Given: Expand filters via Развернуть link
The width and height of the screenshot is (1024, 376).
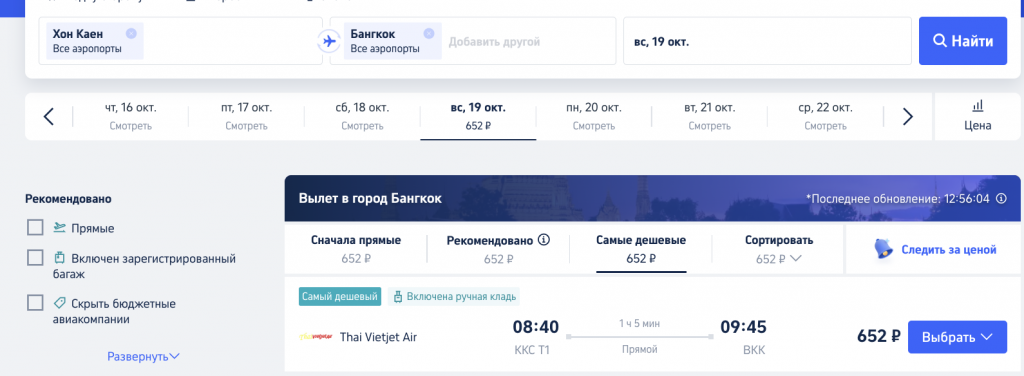Looking at the screenshot, I should [143, 356].
